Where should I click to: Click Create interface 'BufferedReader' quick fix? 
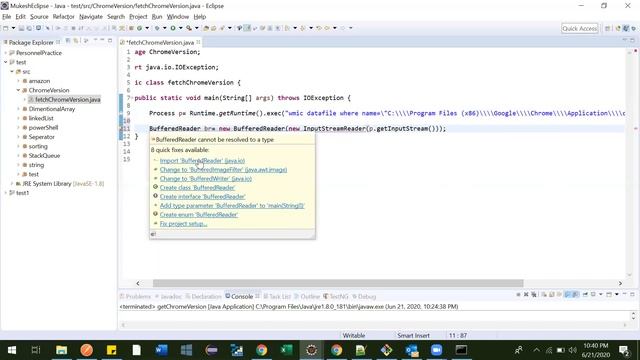202,197
